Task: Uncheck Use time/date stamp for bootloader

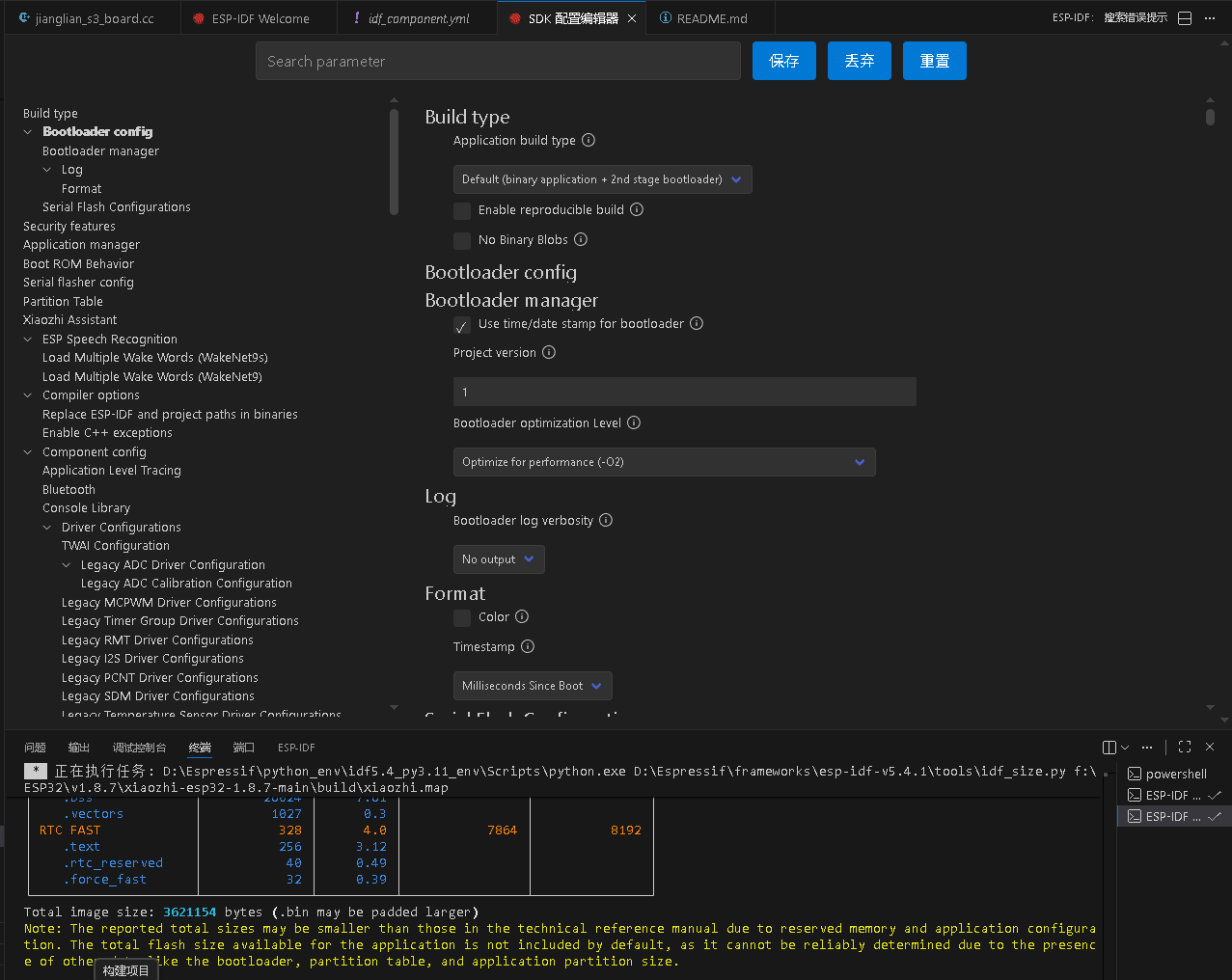Action: 462,325
